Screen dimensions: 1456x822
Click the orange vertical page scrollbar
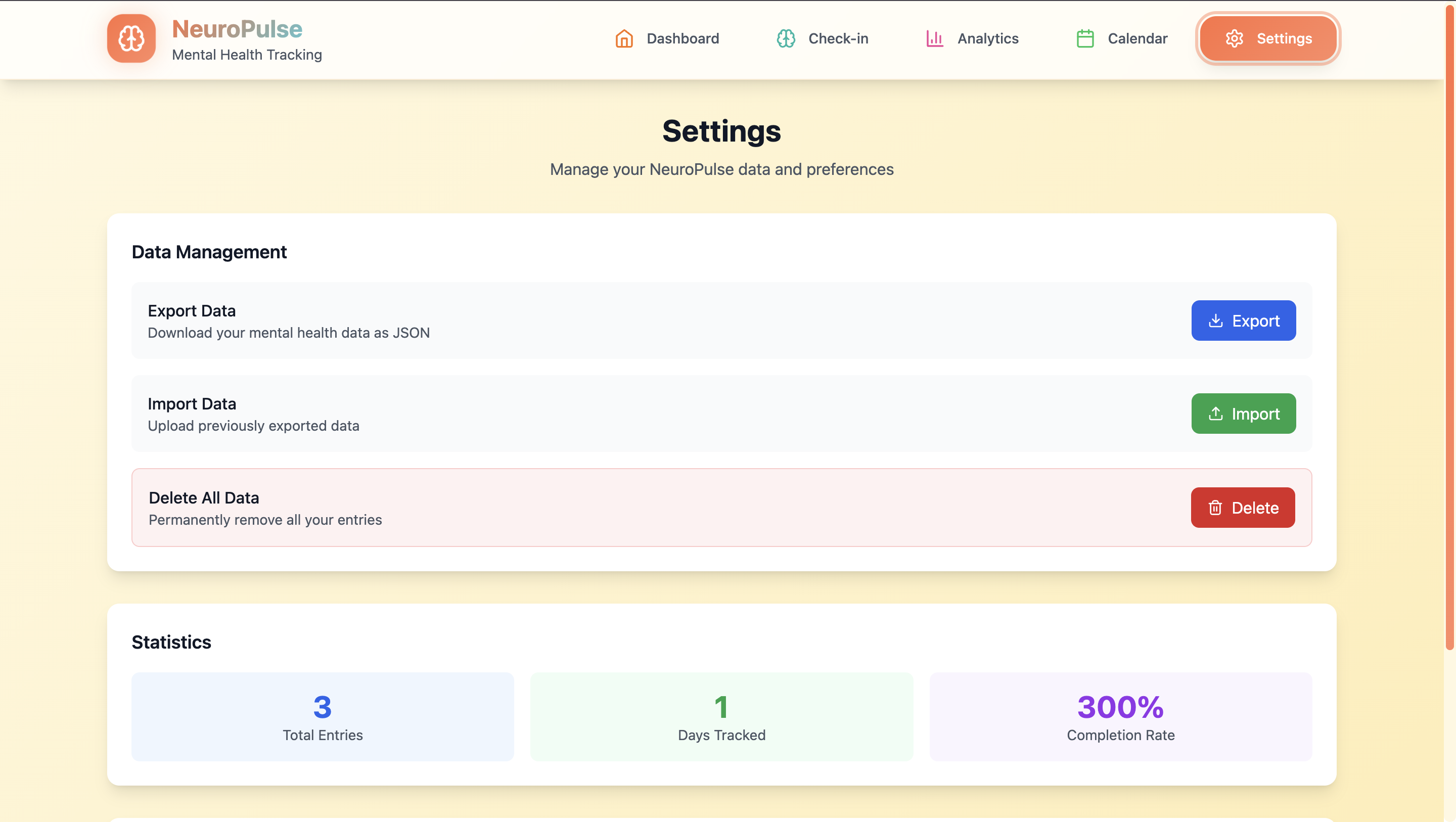[1450, 328]
